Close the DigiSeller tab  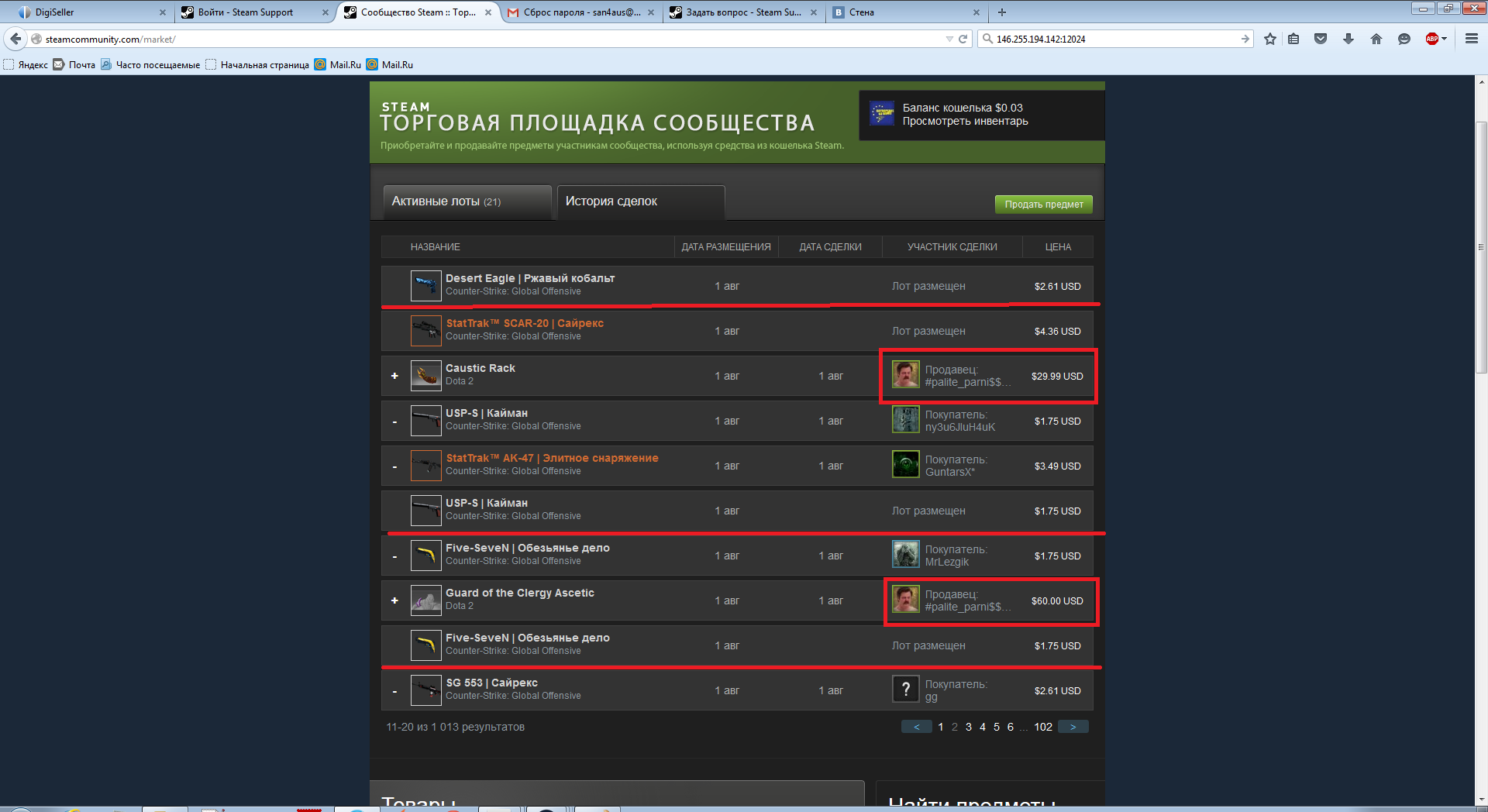(163, 12)
